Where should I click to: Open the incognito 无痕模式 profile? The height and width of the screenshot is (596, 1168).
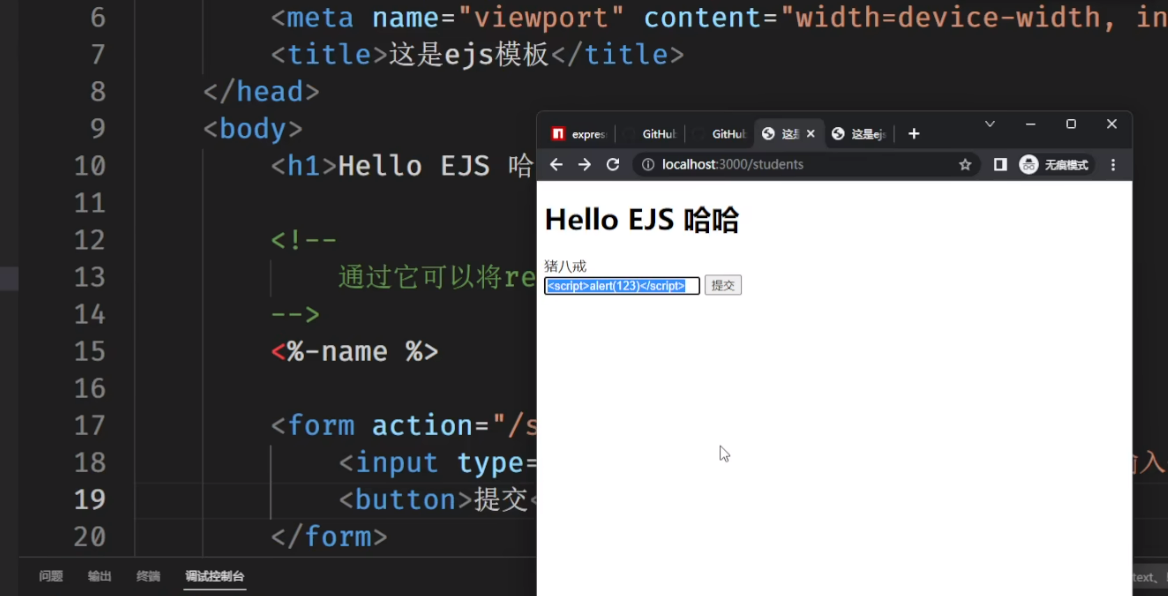pyautogui.click(x=1055, y=165)
